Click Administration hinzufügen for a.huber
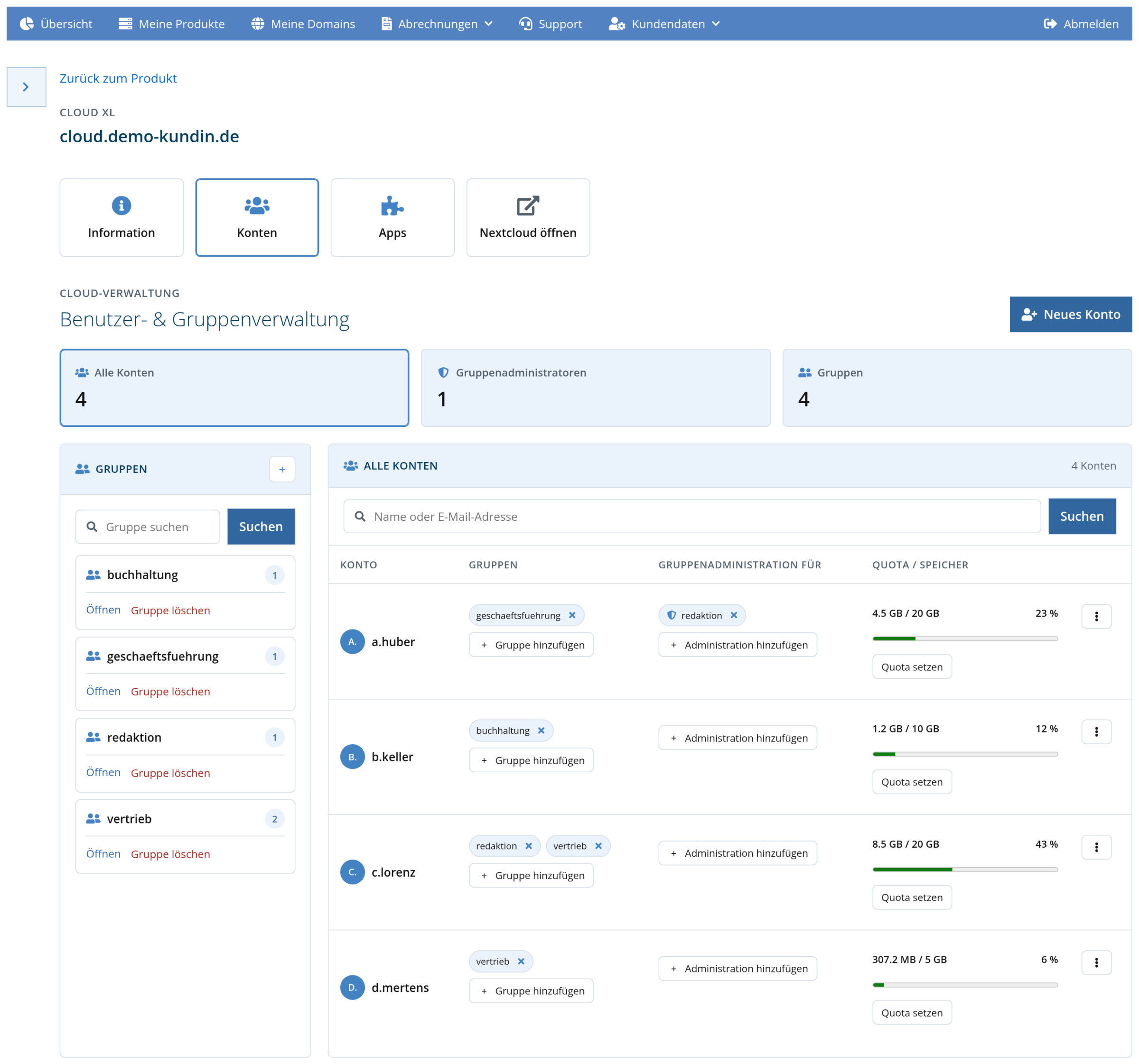Screen dimensions: 1139x1064 point(738,644)
